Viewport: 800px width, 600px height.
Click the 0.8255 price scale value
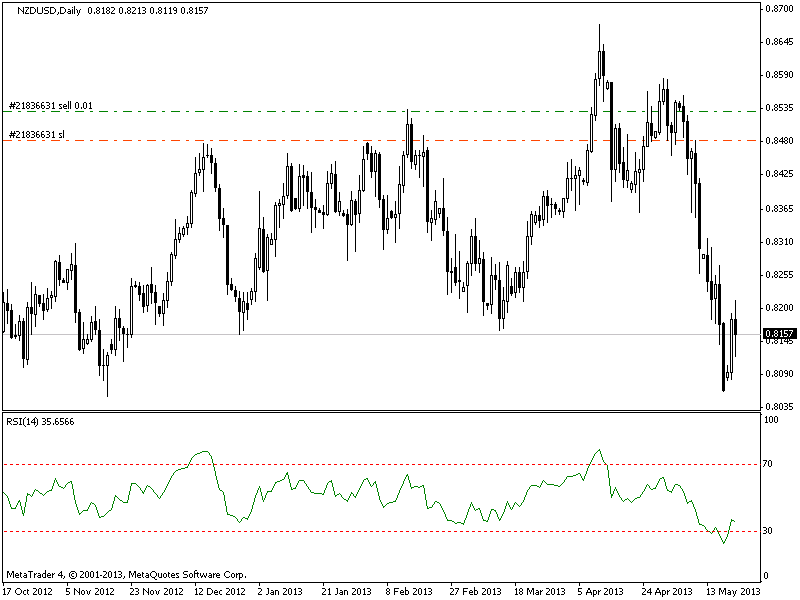coord(780,275)
